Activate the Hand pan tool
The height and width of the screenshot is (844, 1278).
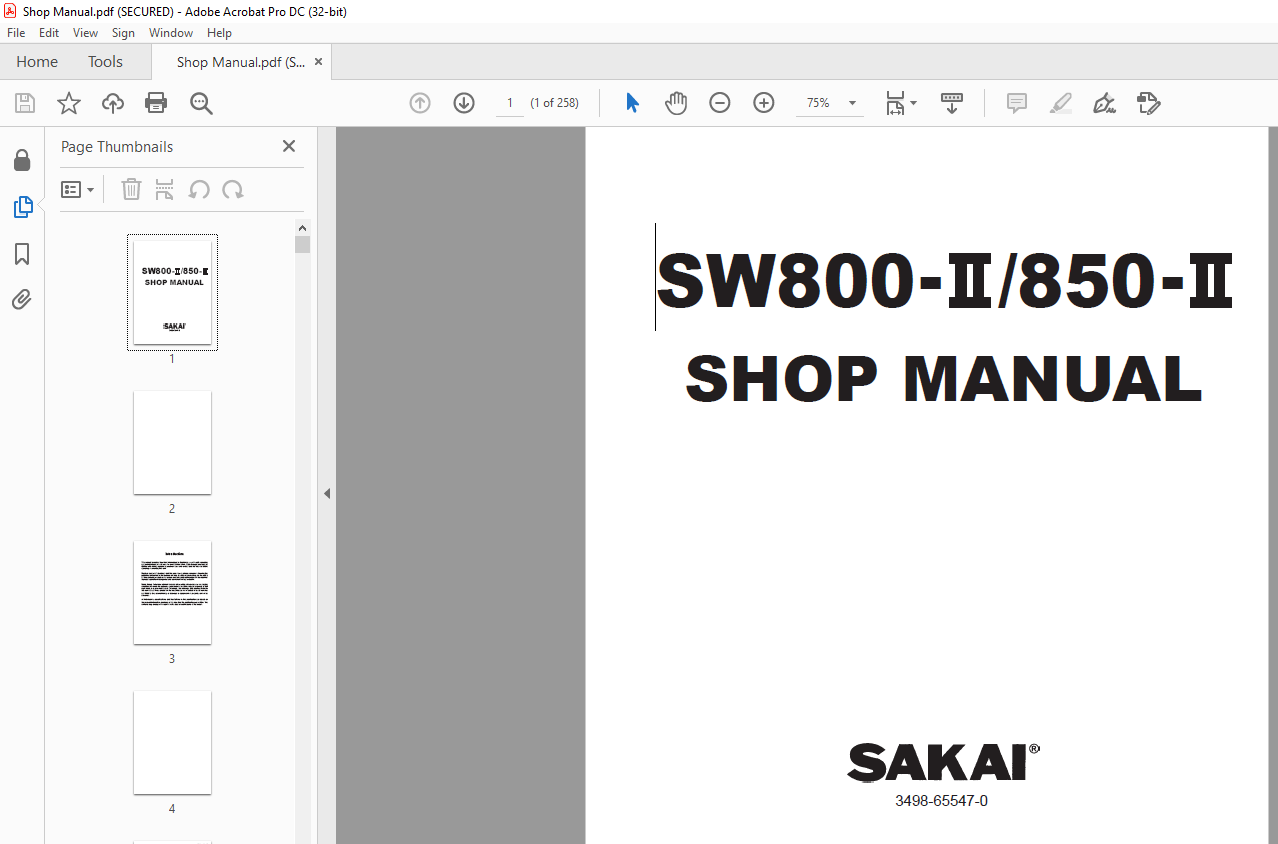click(676, 103)
